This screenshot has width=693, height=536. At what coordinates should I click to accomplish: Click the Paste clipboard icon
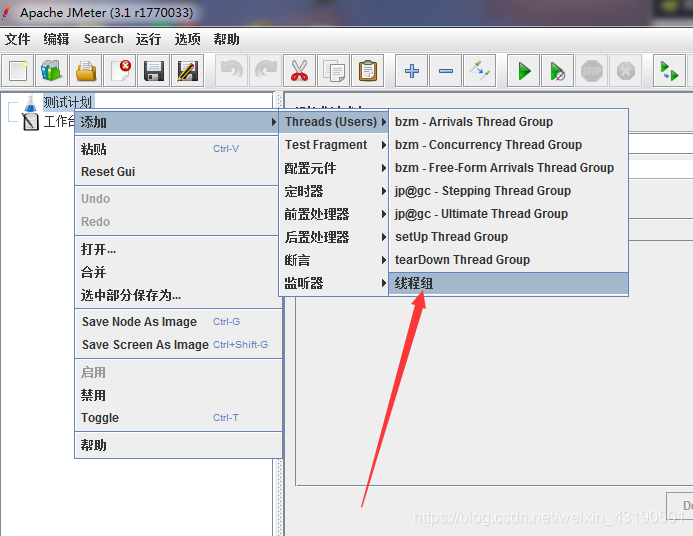click(368, 71)
